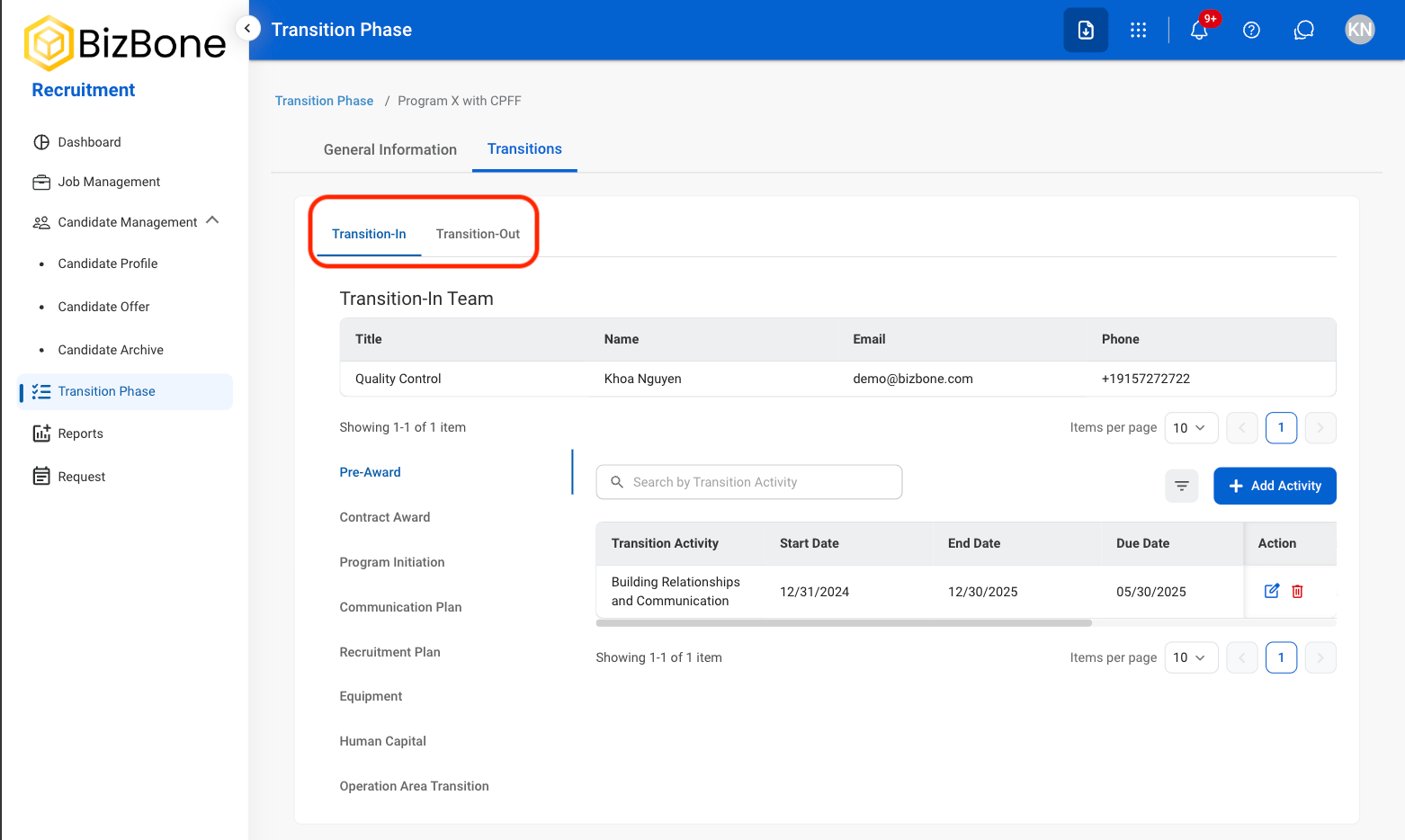Click next page arrow in team pagination
The width and height of the screenshot is (1405, 840).
click(1320, 428)
